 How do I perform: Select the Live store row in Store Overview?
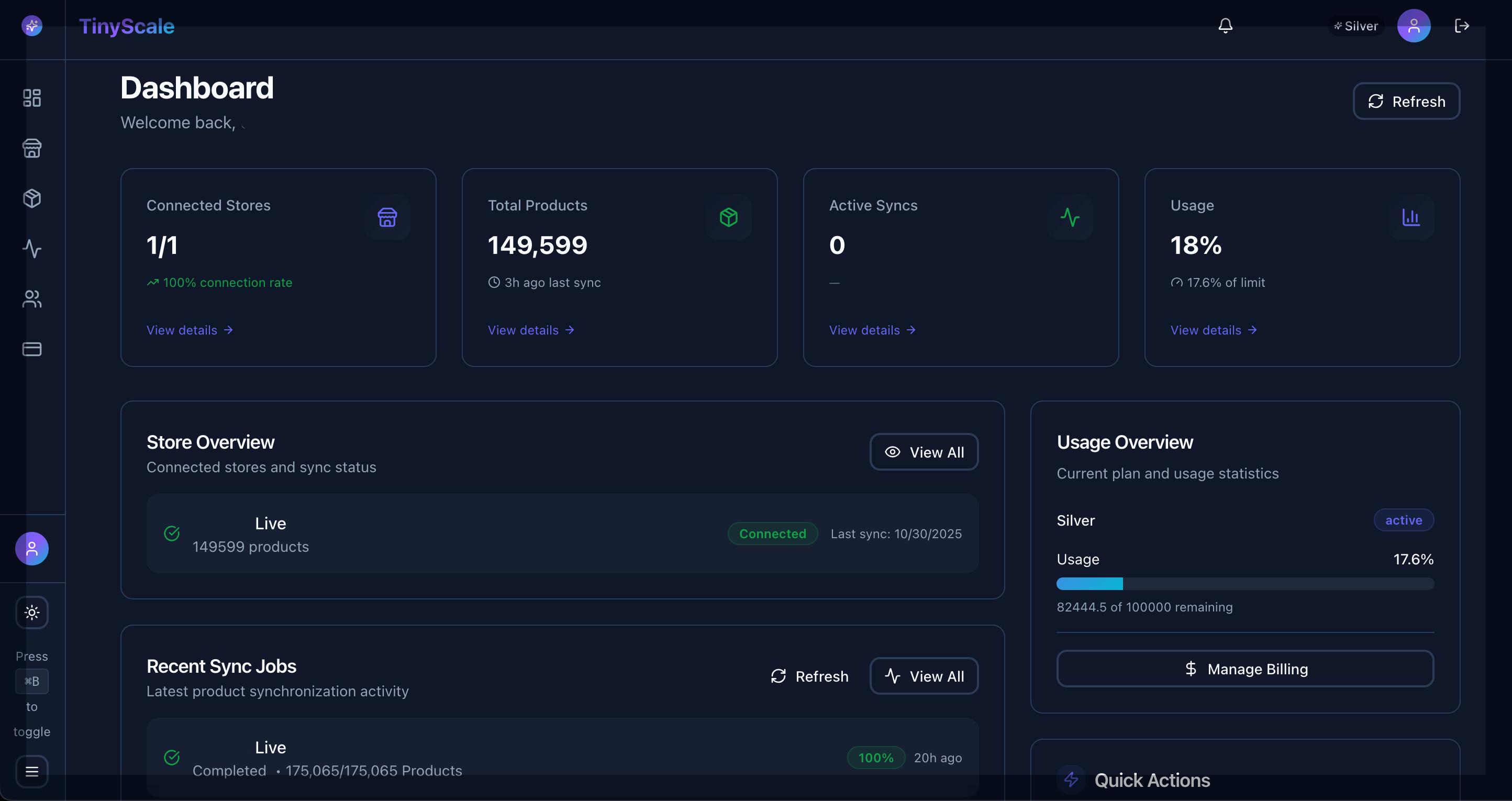click(562, 533)
